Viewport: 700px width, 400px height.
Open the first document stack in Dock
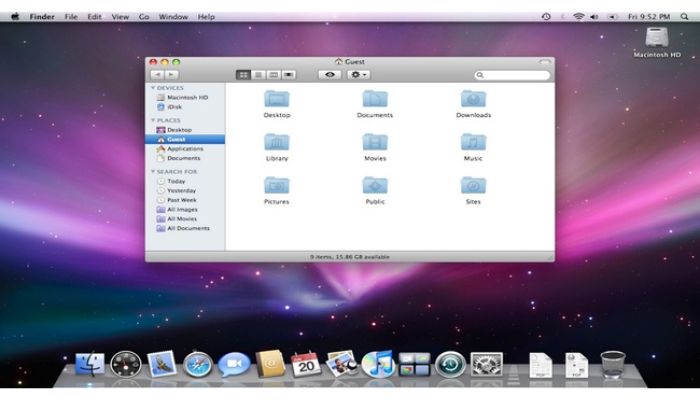click(x=541, y=365)
